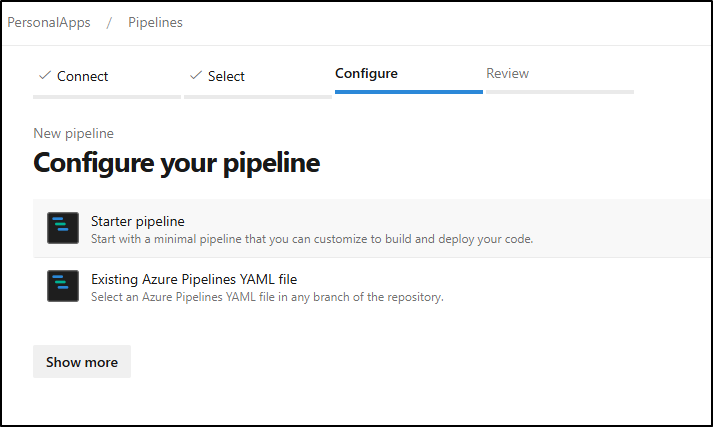Click the Starter pipeline description text

(312, 239)
